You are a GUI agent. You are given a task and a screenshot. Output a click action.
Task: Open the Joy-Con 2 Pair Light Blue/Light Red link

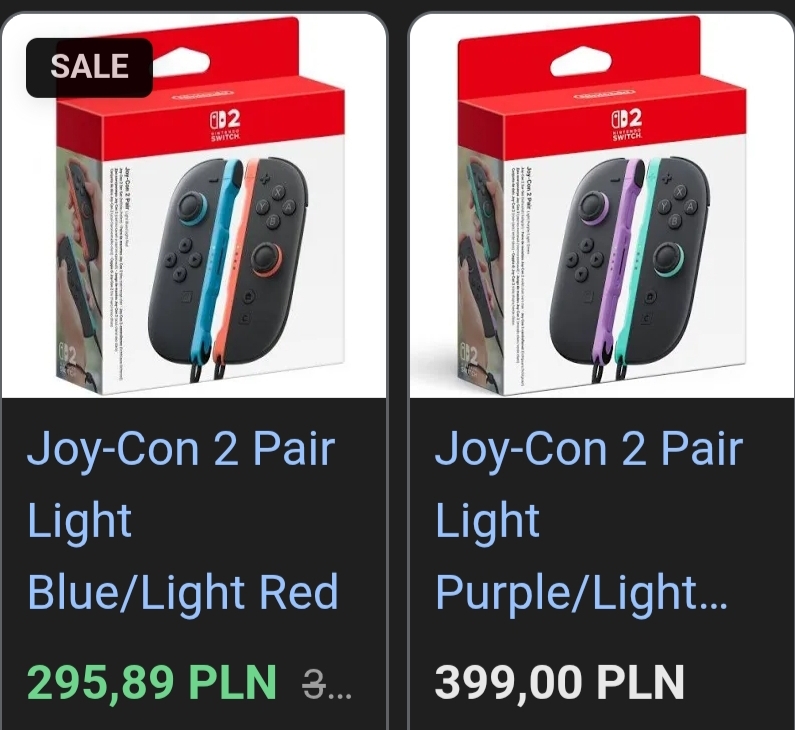(182, 520)
